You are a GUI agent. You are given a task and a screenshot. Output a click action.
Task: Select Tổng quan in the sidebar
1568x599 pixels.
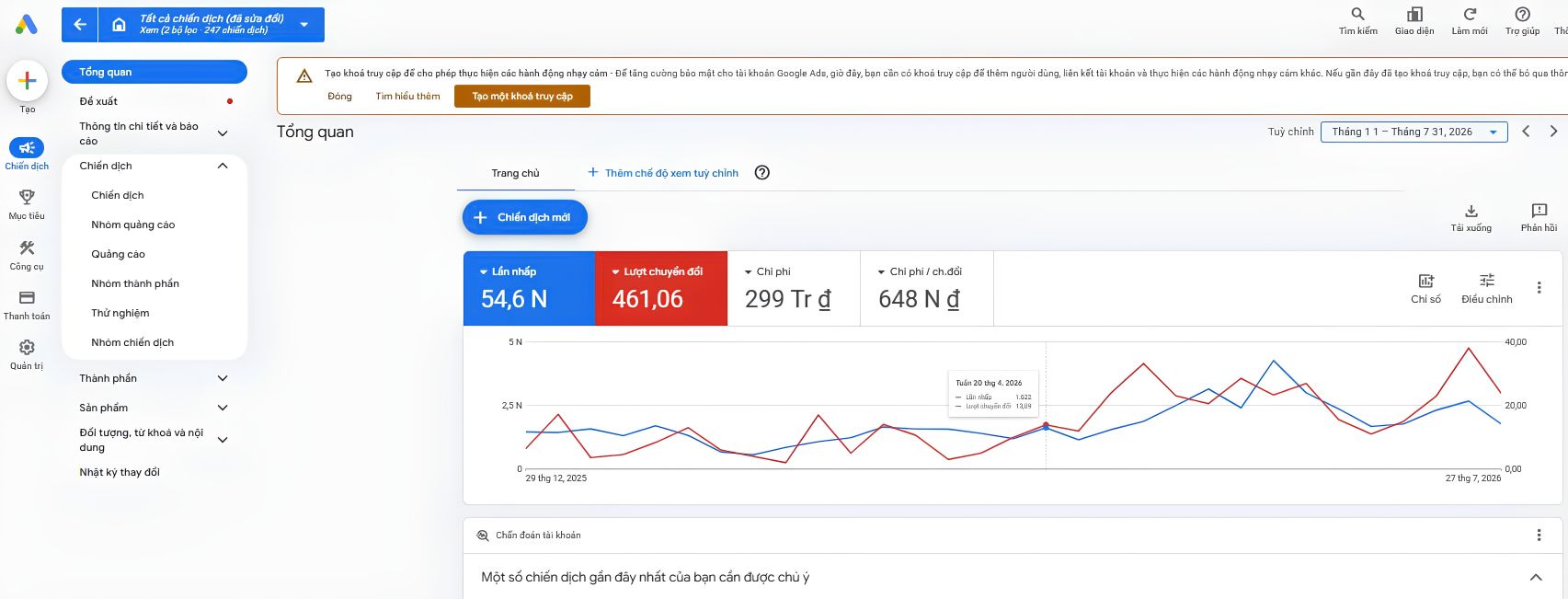(155, 72)
